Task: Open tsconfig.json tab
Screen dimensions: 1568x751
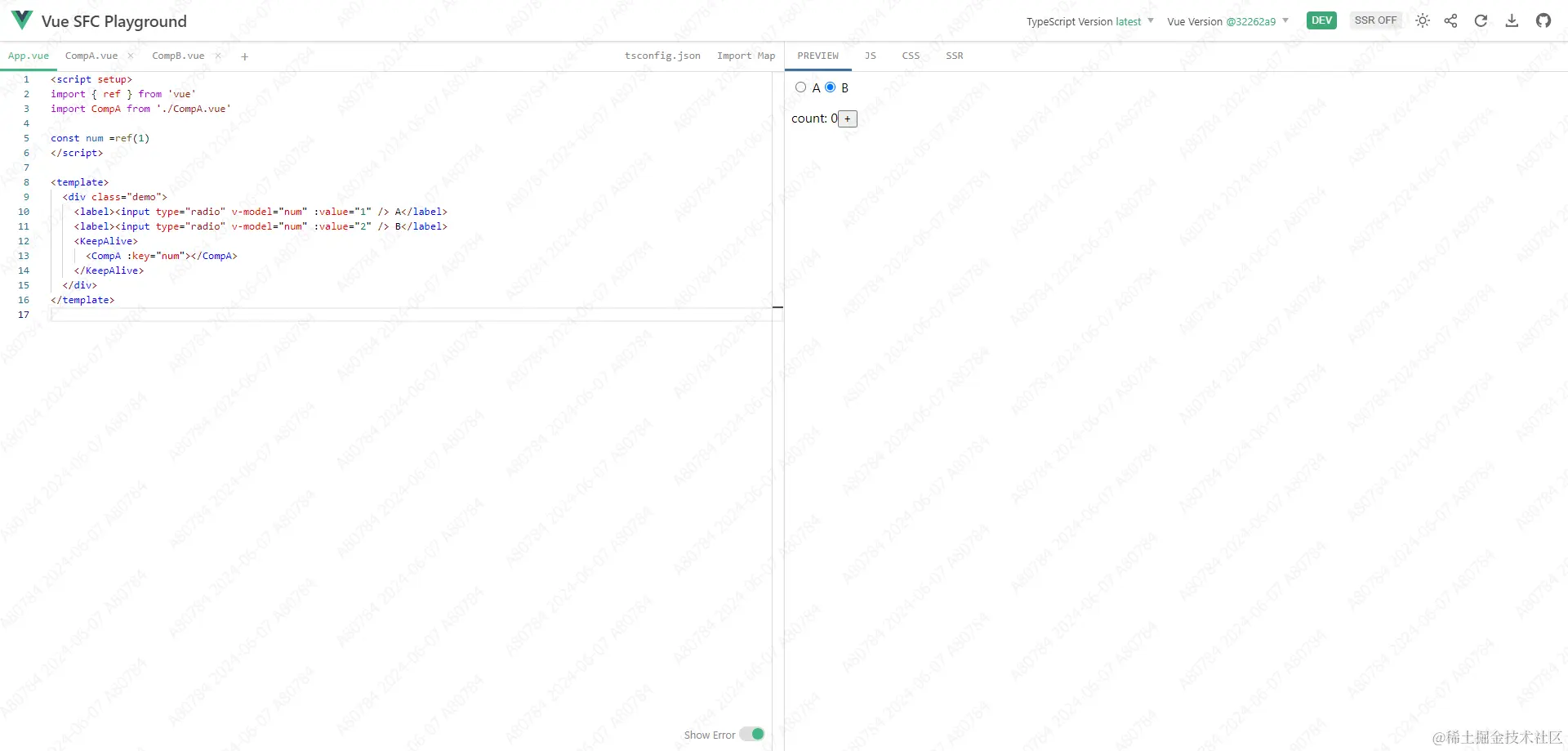Action: pyautogui.click(x=662, y=56)
